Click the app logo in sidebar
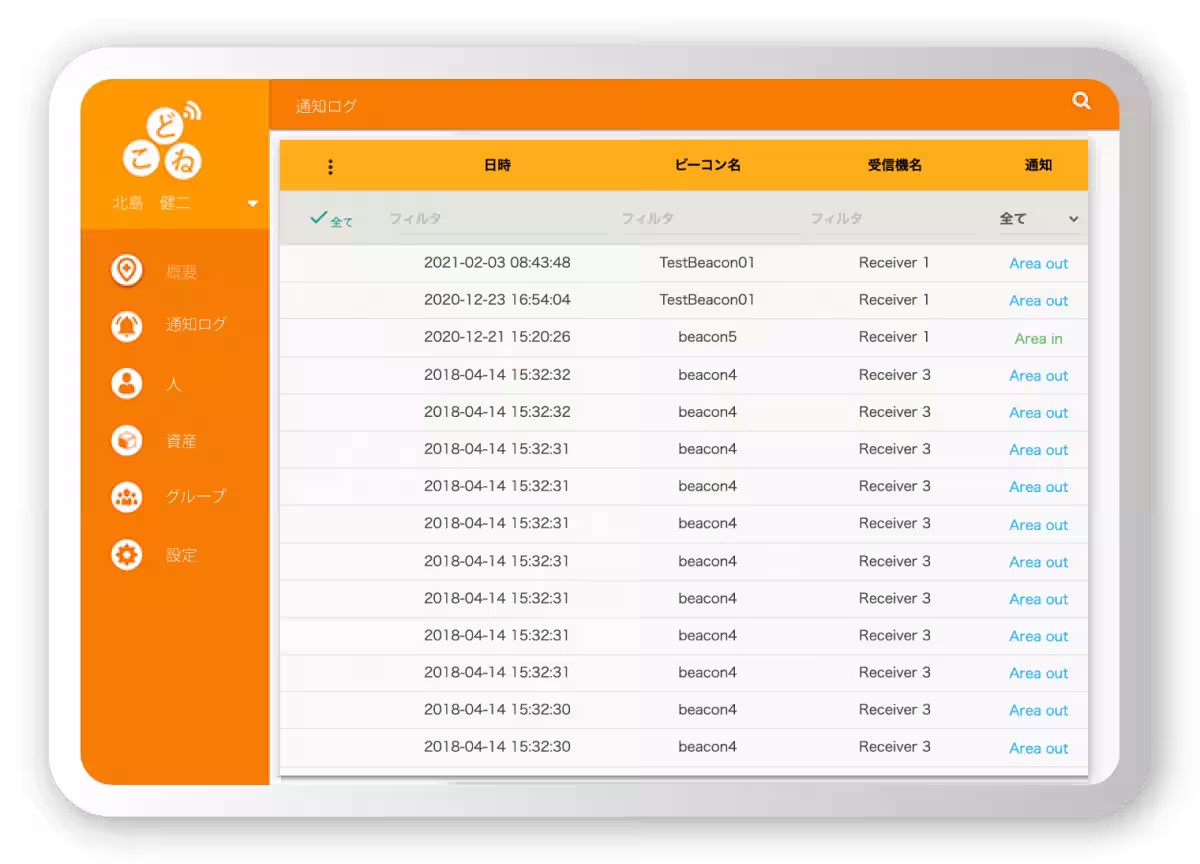The image size is (1200, 864). [x=164, y=144]
